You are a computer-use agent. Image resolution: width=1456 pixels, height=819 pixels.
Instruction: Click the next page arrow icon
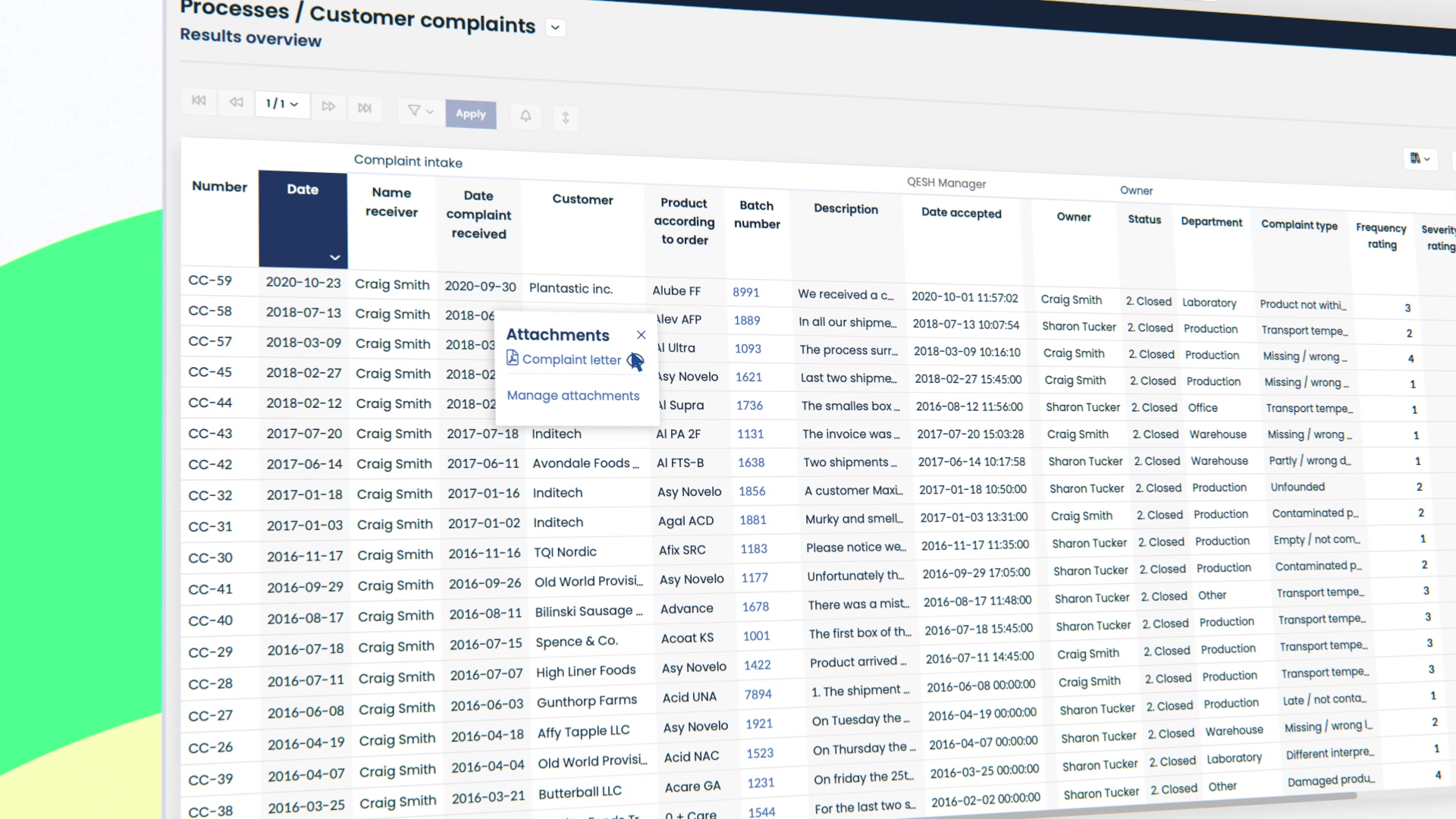click(328, 106)
